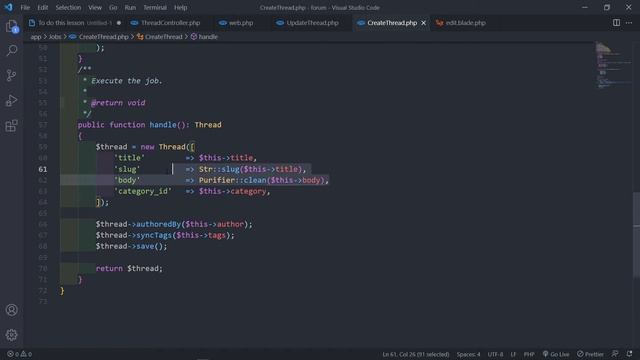The height and width of the screenshot is (360, 640).
Task: Click the minimap code overview
Action: 613,65
